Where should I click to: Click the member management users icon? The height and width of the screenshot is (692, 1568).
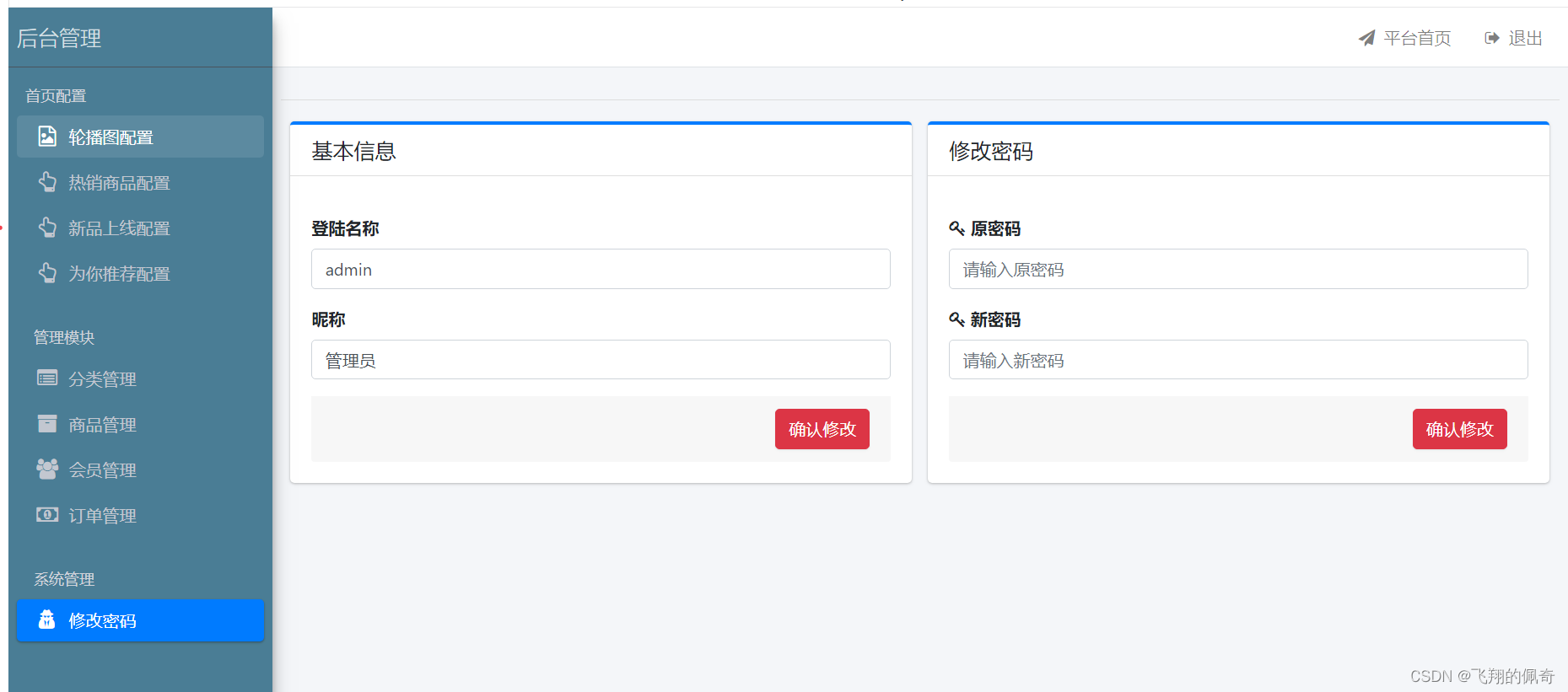(x=47, y=469)
